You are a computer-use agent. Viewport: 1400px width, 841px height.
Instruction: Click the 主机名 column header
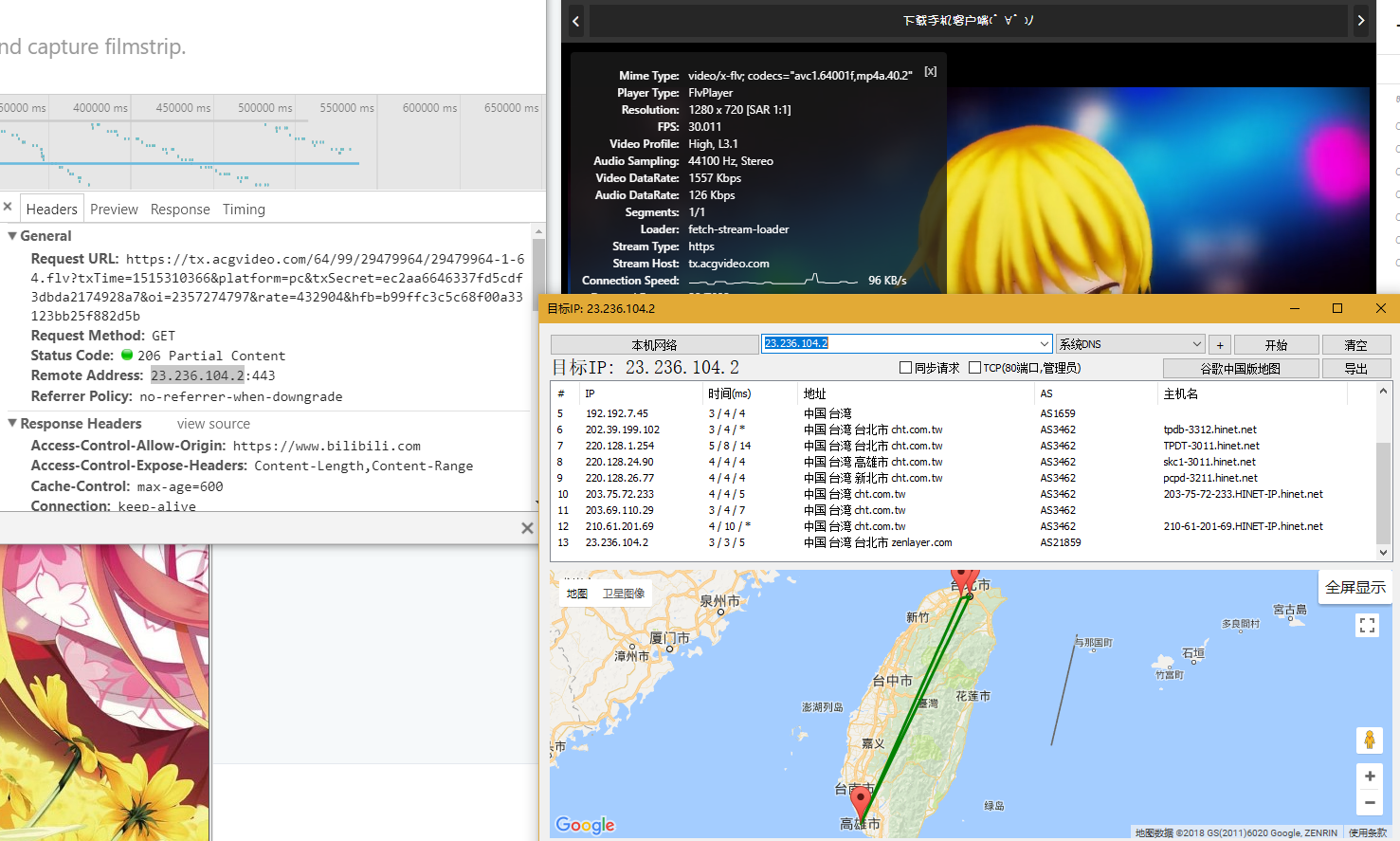click(x=1180, y=393)
